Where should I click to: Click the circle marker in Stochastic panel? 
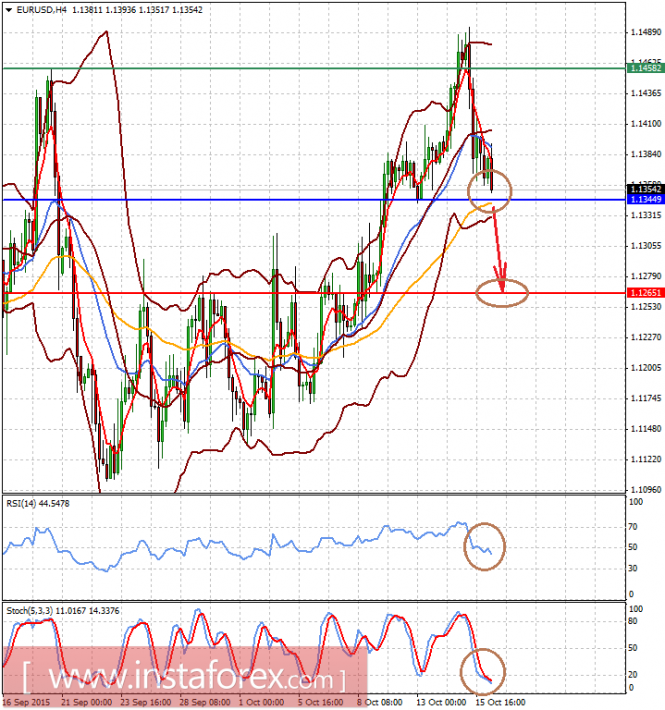point(483,672)
